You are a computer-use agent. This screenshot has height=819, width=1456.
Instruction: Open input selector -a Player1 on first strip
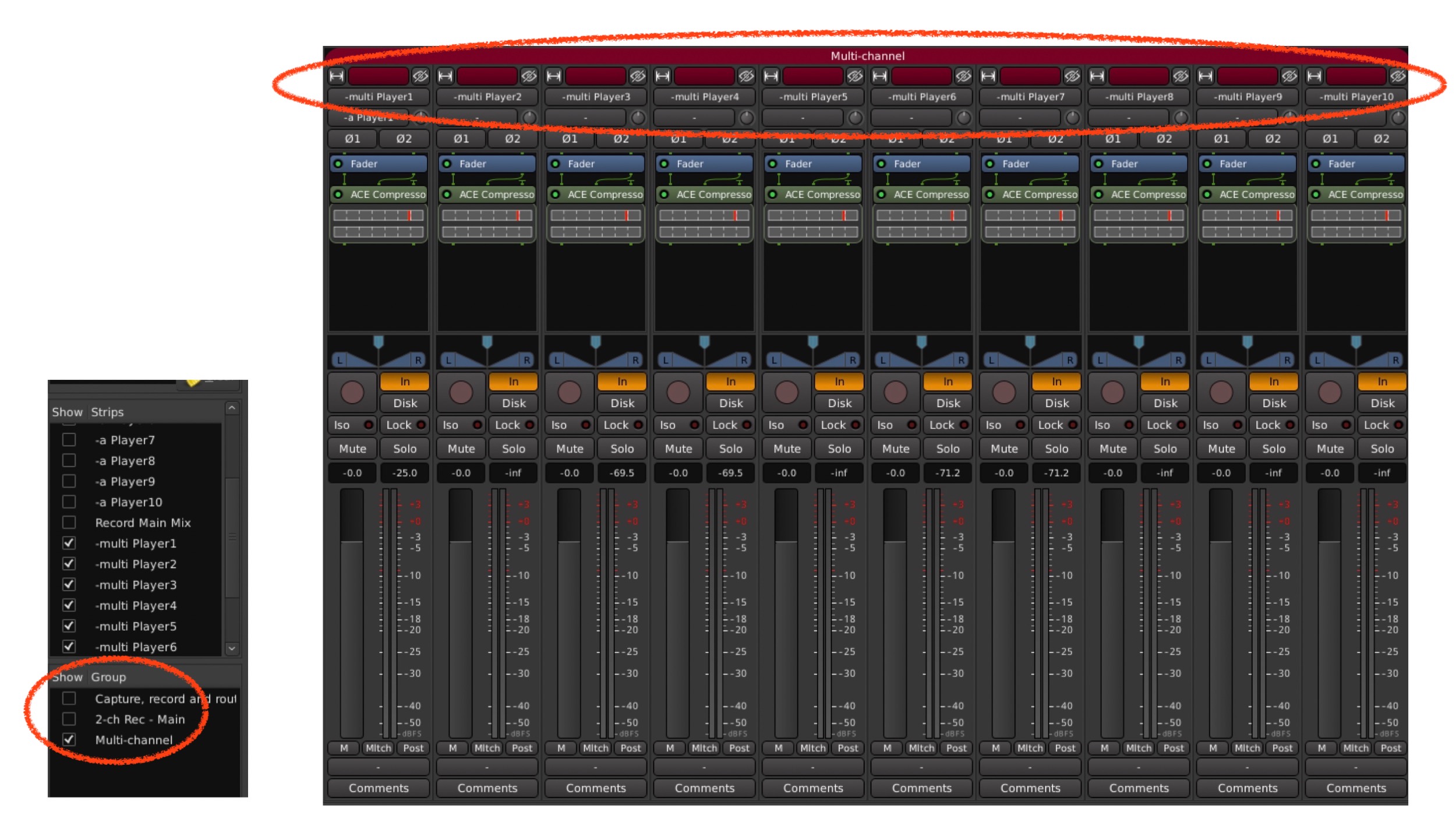tap(369, 118)
